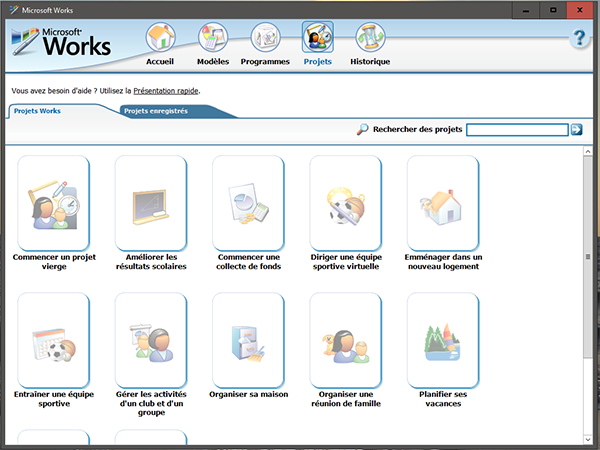The image size is (600, 450).
Task: Click 'Commencer un projet vierge' caption
Action: (54, 262)
